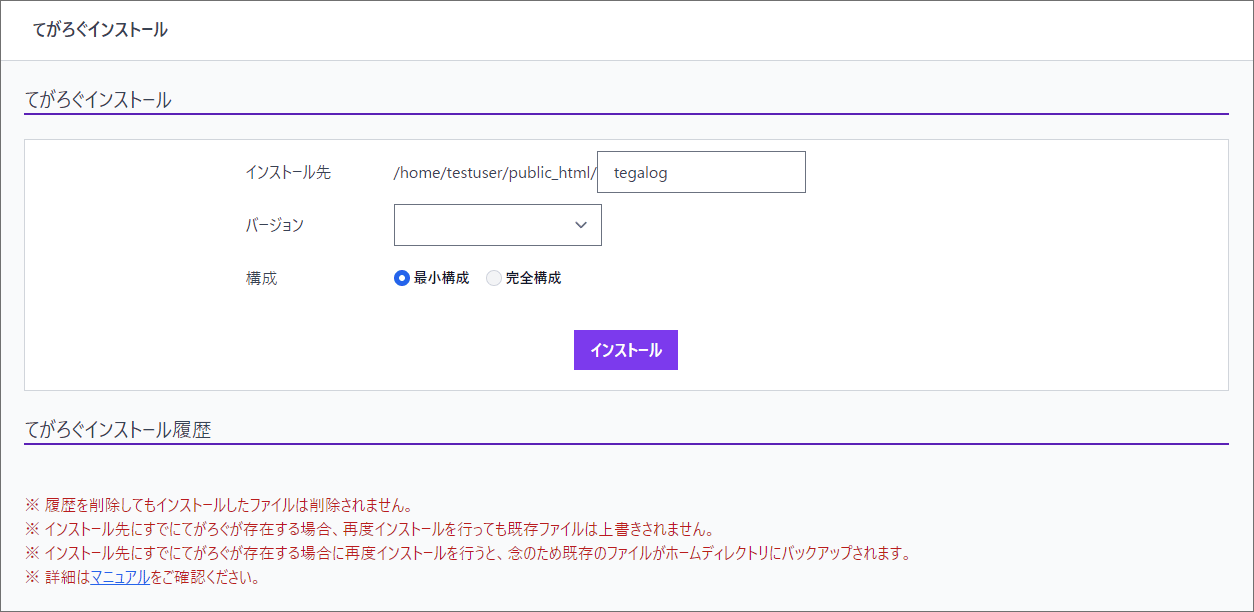Select the 完全構成 radio button
The image size is (1254, 612).
pos(493,278)
